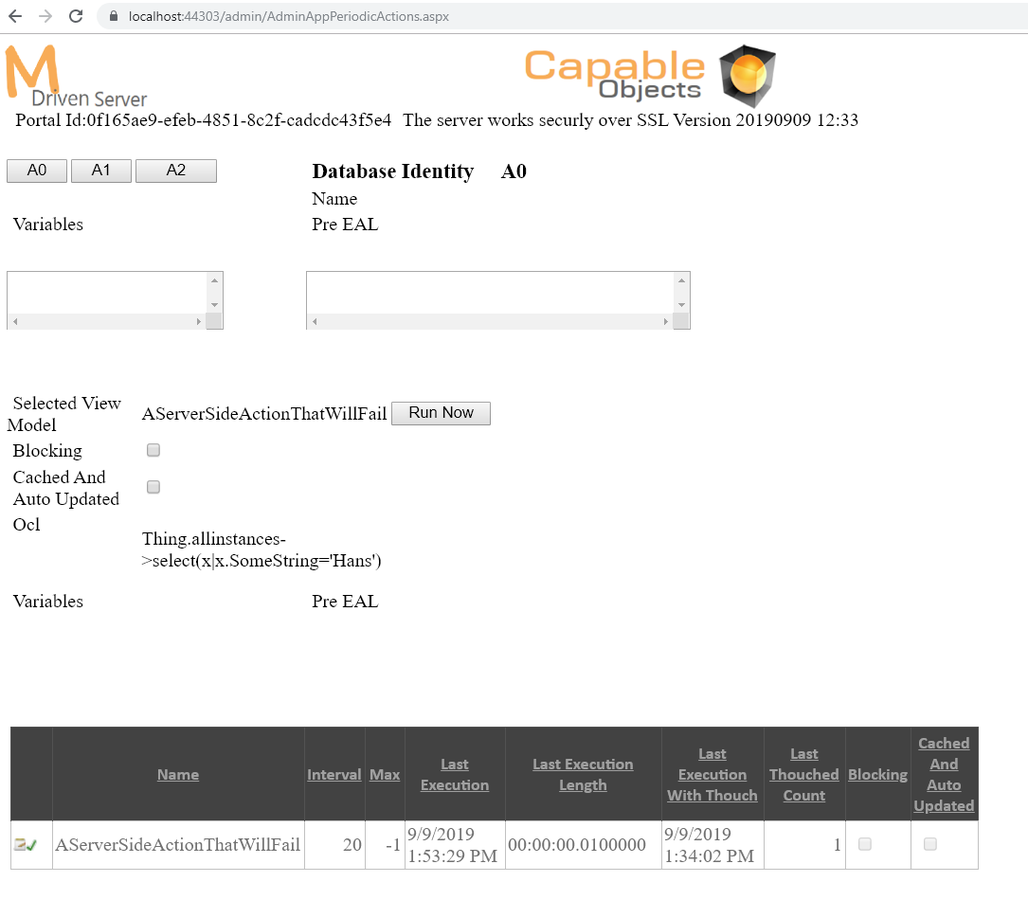
Task: Click the SSL version status text
Action: pos(630,120)
